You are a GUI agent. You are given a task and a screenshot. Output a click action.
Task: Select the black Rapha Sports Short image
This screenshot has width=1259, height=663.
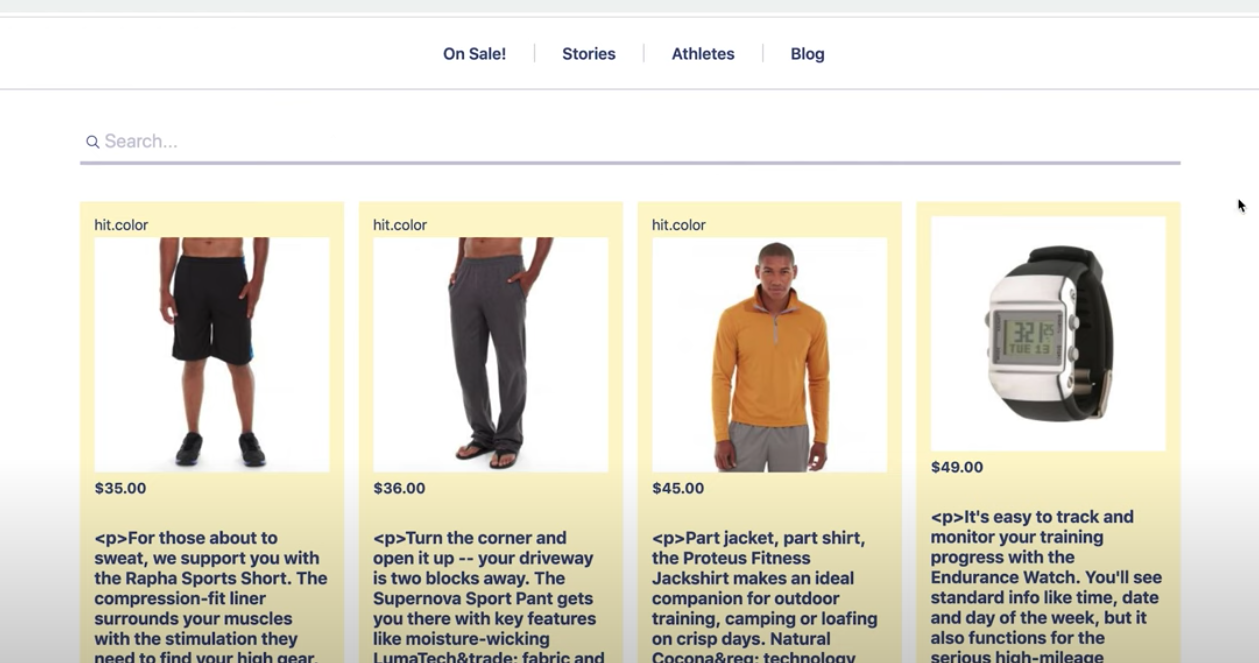pos(212,354)
